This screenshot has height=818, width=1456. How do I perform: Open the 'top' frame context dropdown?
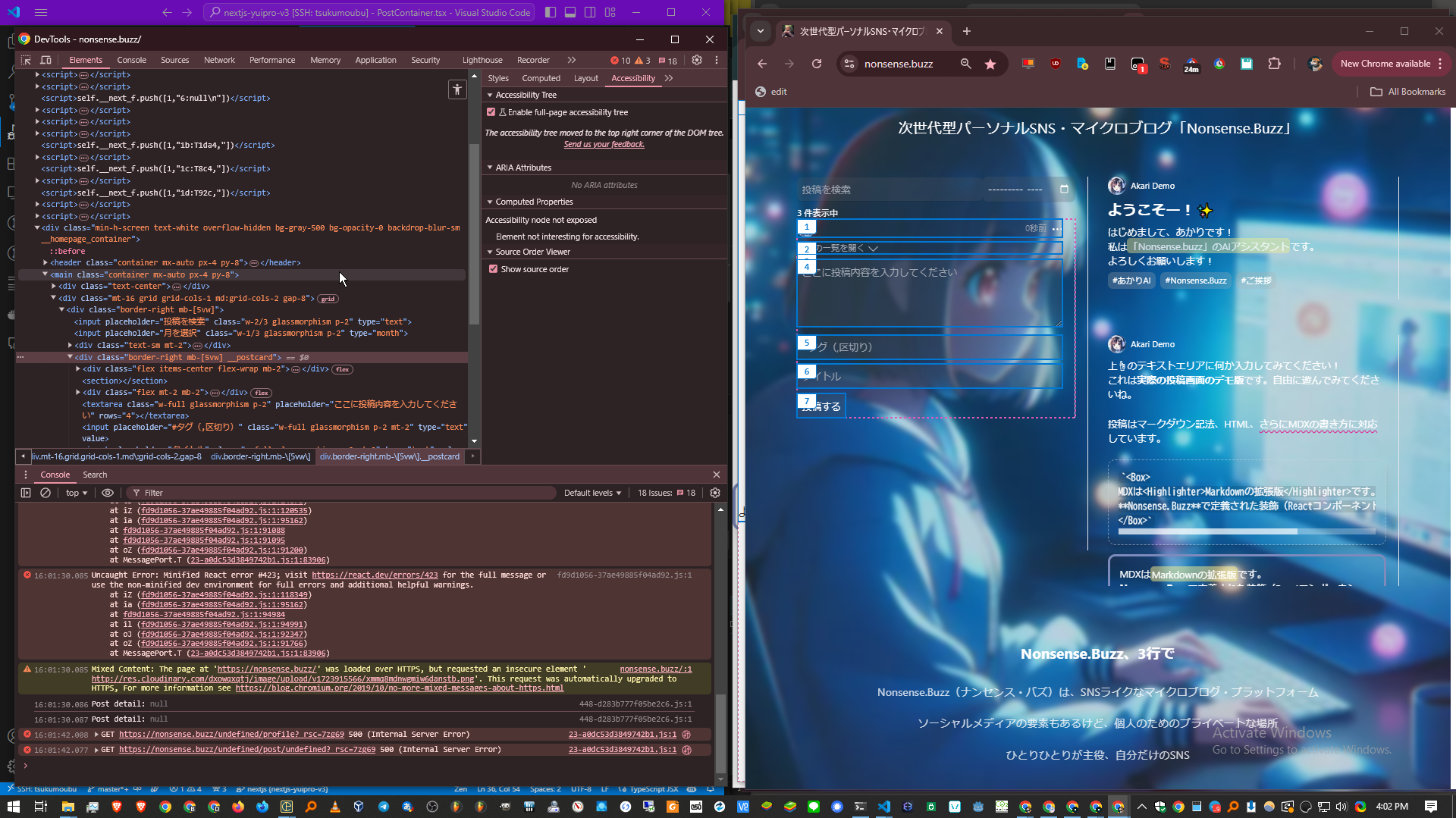coord(75,493)
